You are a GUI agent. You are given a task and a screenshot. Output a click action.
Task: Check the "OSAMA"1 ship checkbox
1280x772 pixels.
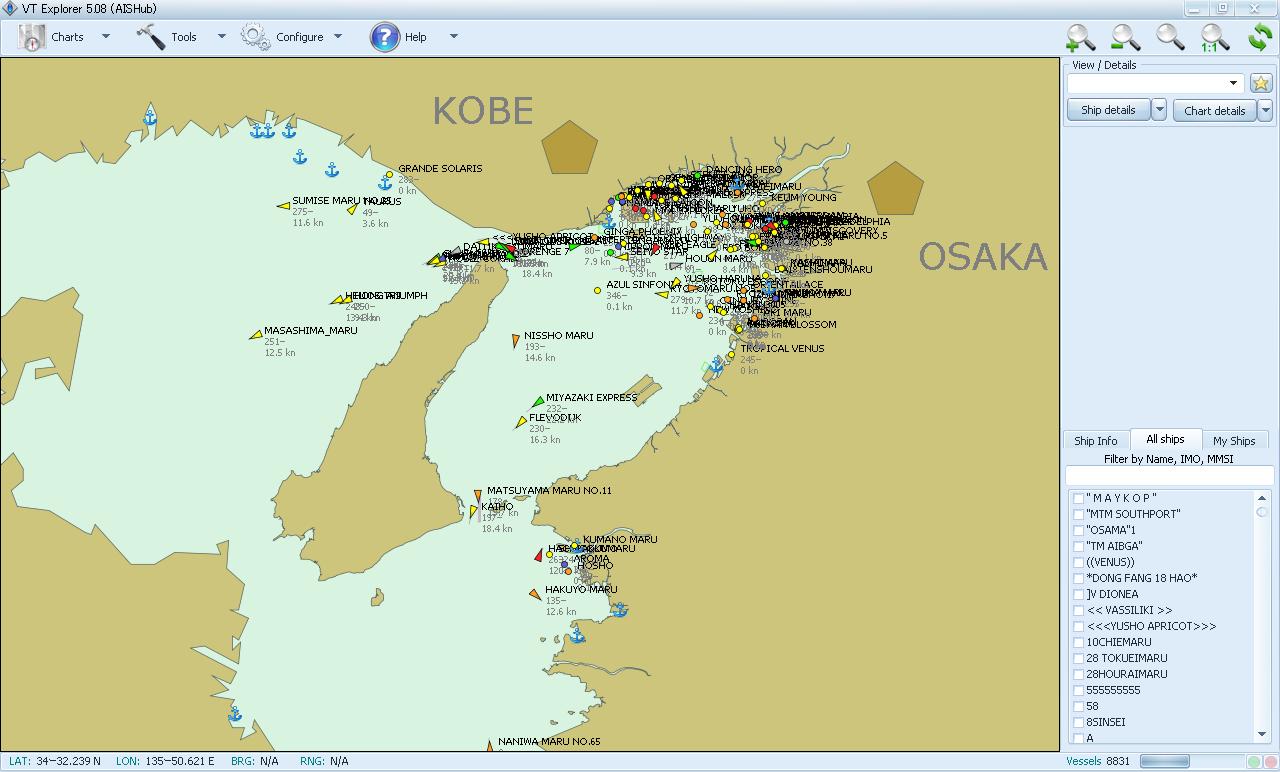coord(1079,530)
